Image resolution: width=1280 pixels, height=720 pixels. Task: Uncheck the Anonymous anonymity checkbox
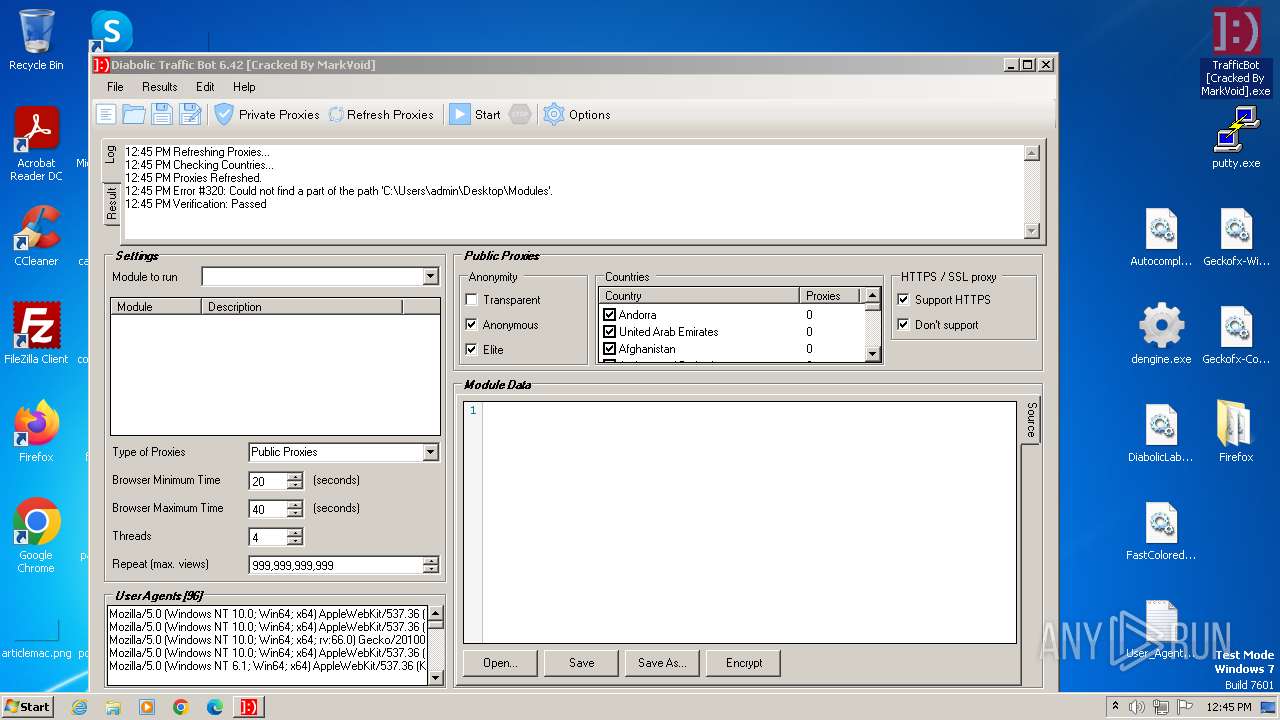pos(471,325)
